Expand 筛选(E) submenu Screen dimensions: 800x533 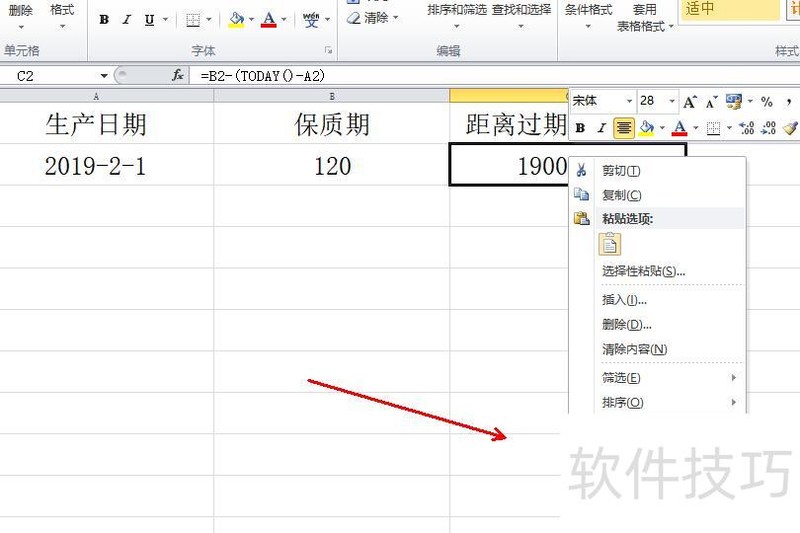pos(657,377)
